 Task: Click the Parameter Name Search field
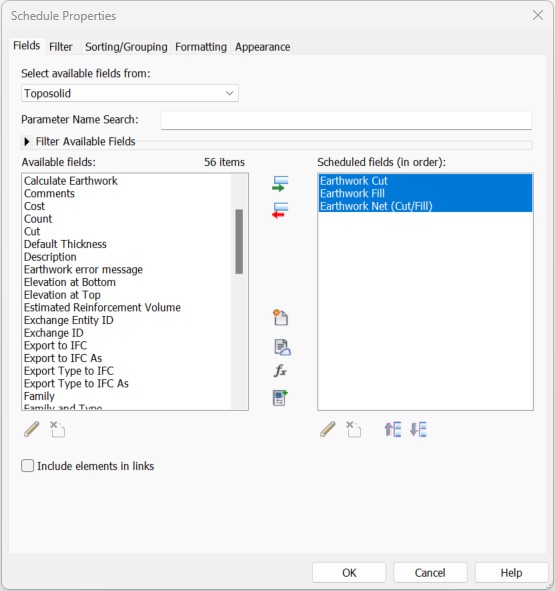tap(346, 120)
